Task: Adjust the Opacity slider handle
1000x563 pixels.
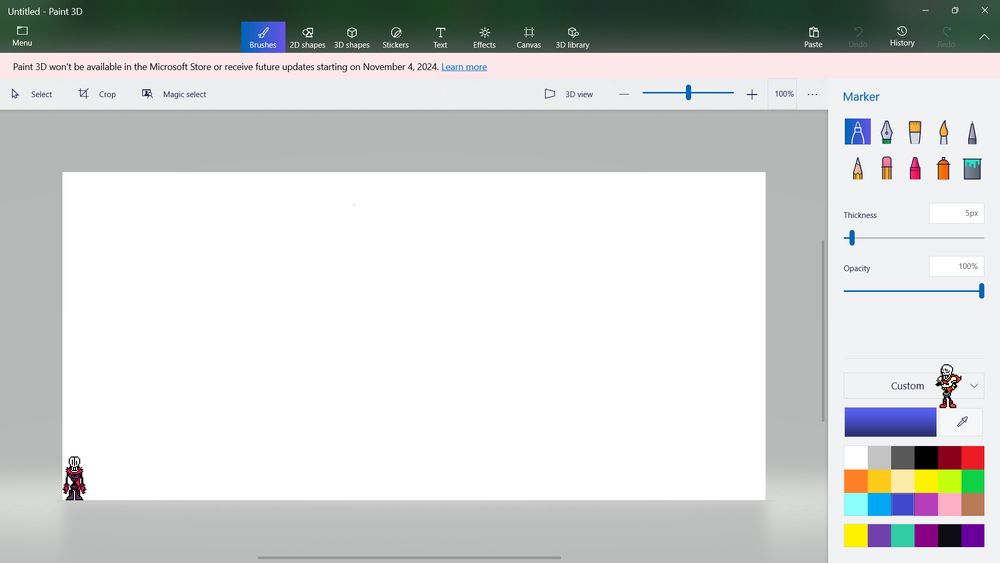Action: [982, 291]
